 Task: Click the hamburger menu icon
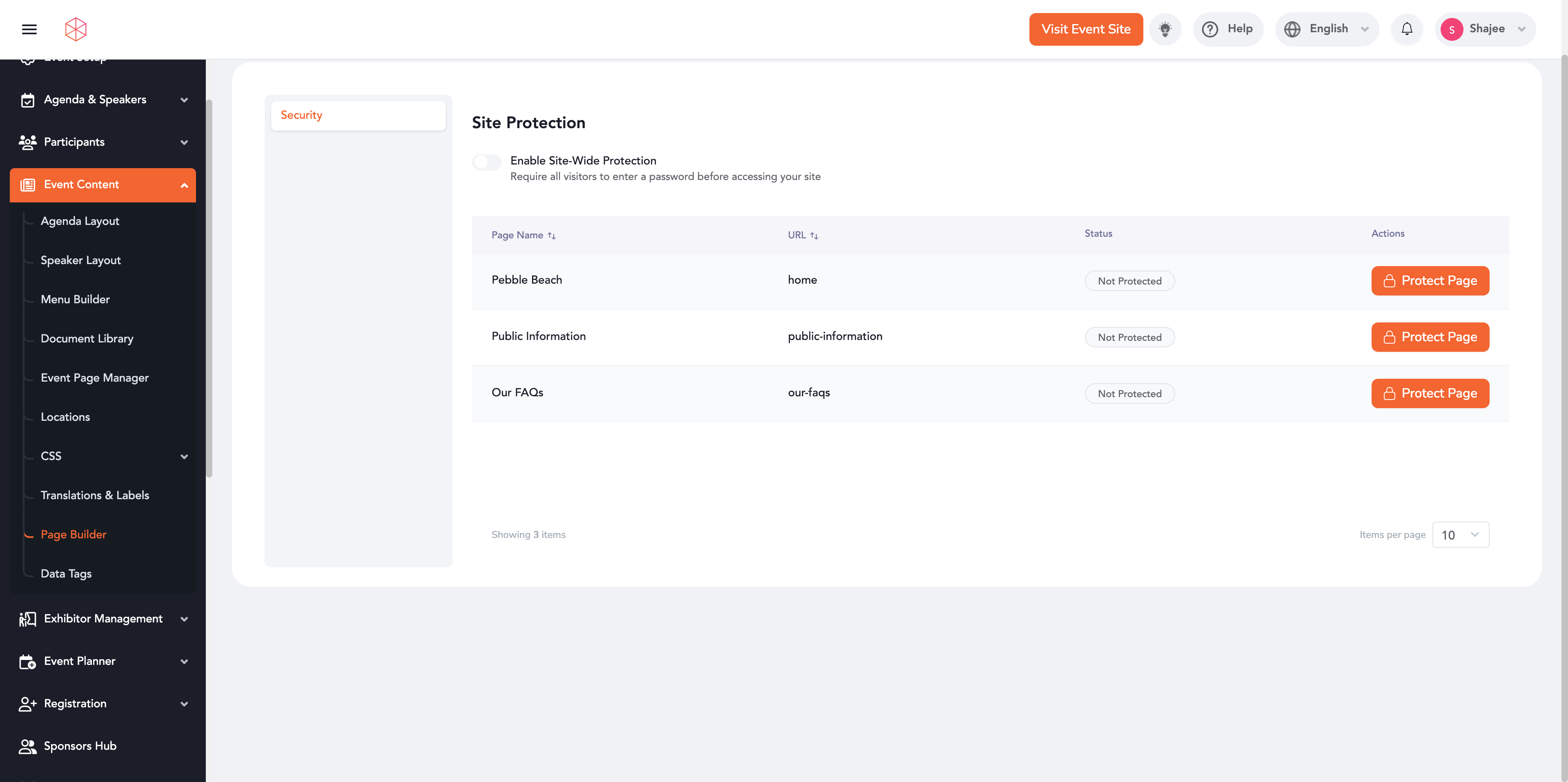pyautogui.click(x=29, y=29)
